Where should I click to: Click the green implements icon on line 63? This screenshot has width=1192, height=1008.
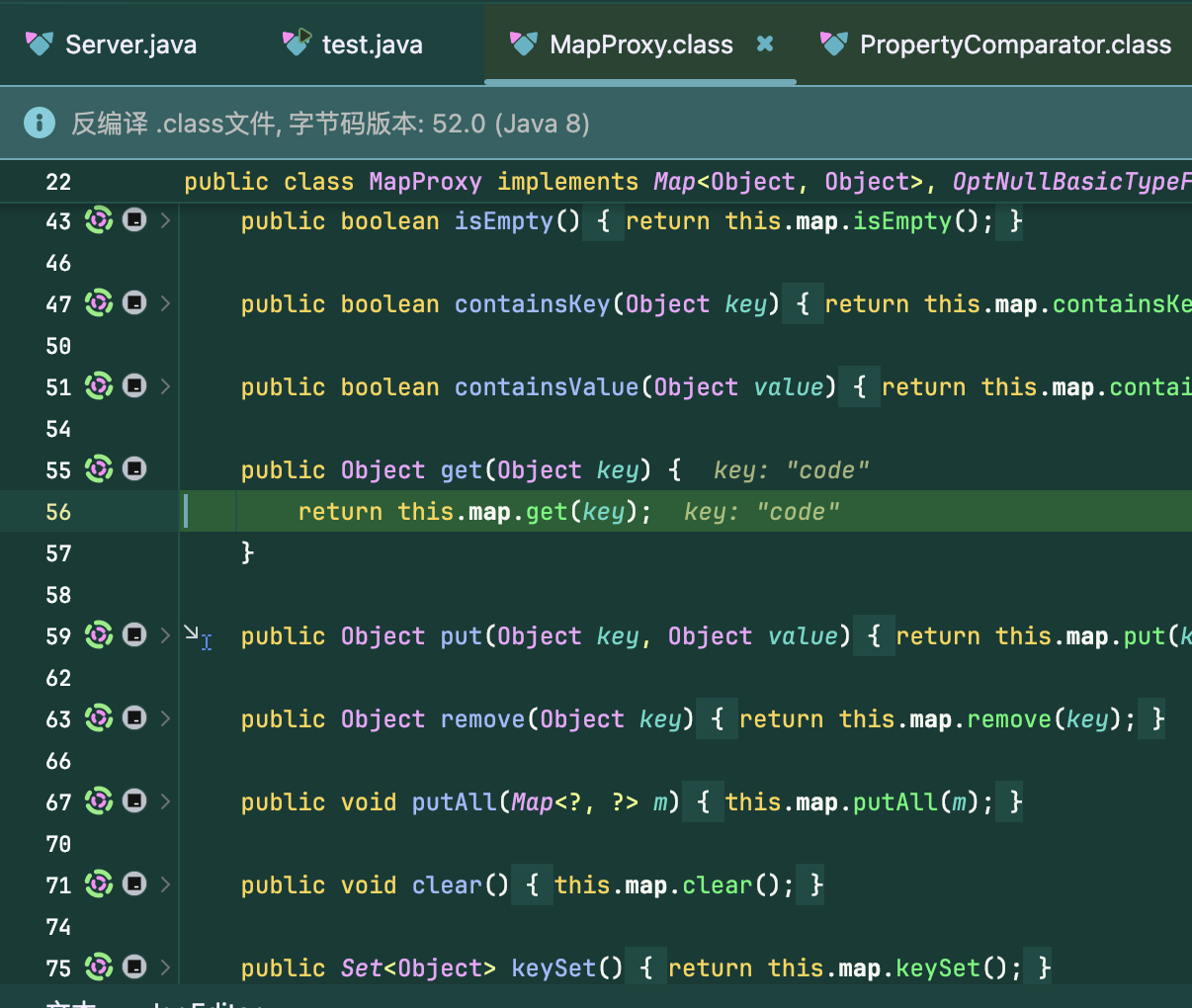tap(98, 718)
